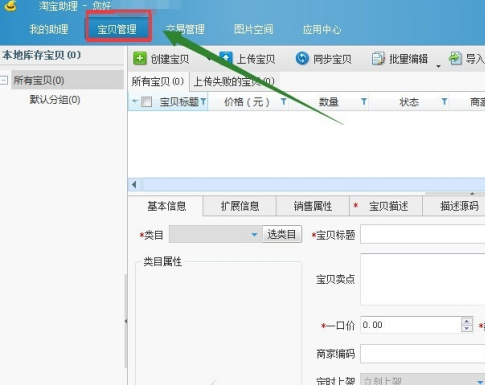Decrease 一口价 with the down stepper
Screen dimensions: 485x385
(467, 328)
